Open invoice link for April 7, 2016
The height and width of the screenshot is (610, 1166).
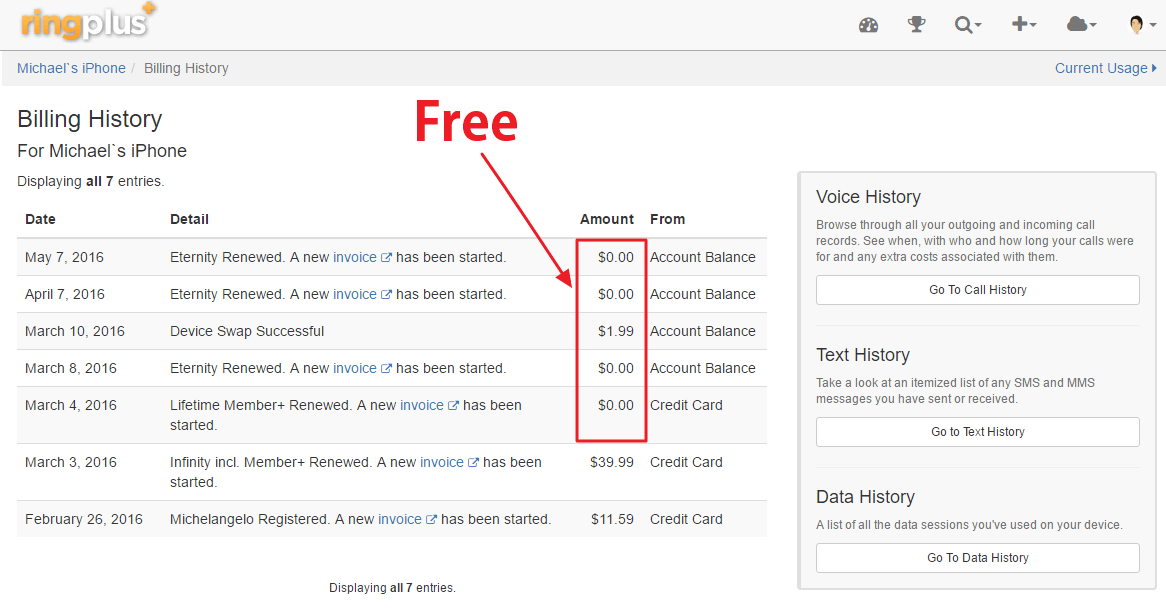coord(354,294)
